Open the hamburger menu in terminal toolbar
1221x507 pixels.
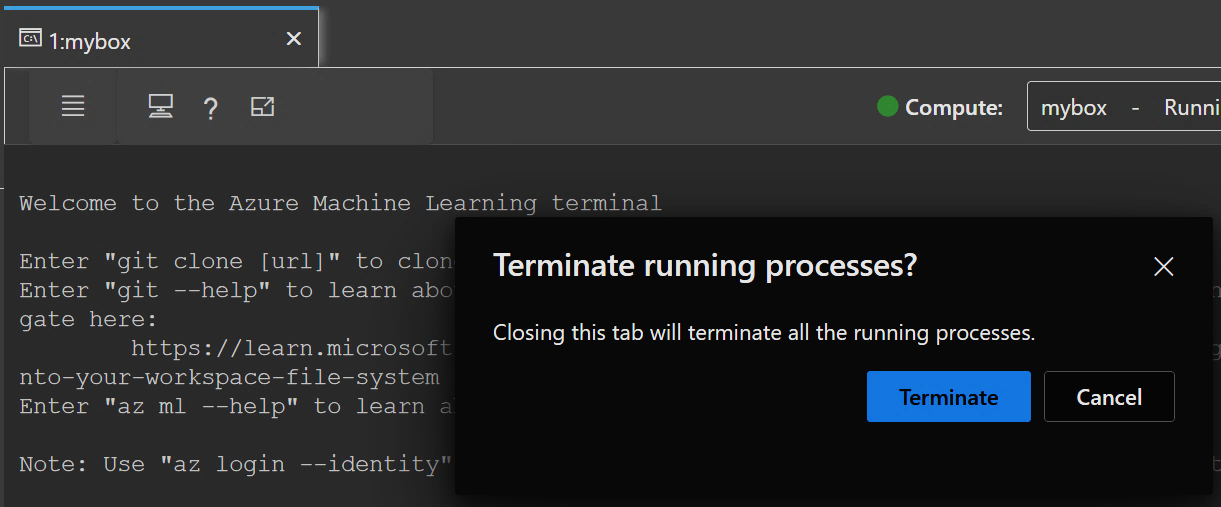tap(73, 106)
